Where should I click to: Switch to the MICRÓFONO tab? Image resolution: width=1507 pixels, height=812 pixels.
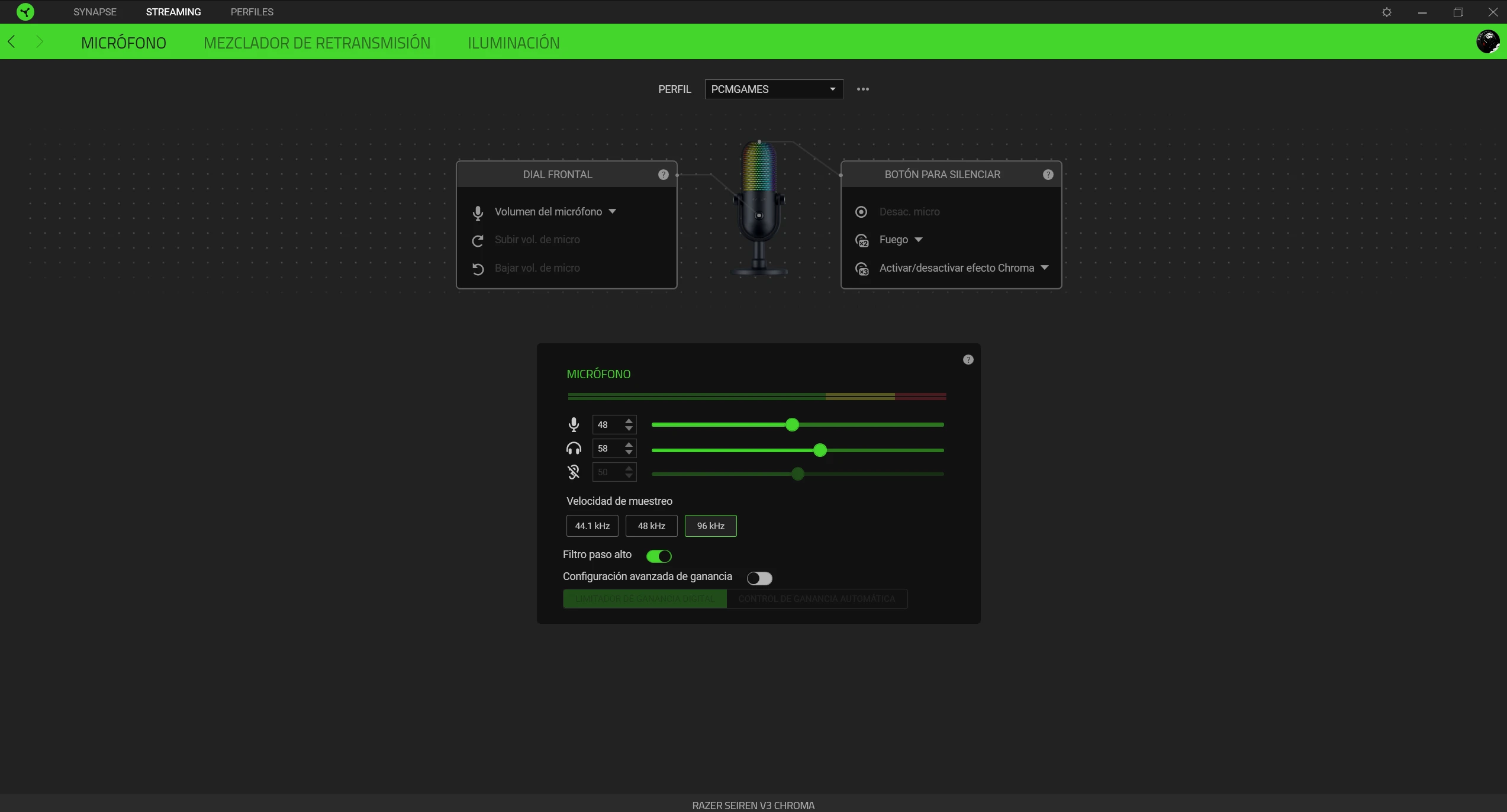(124, 43)
